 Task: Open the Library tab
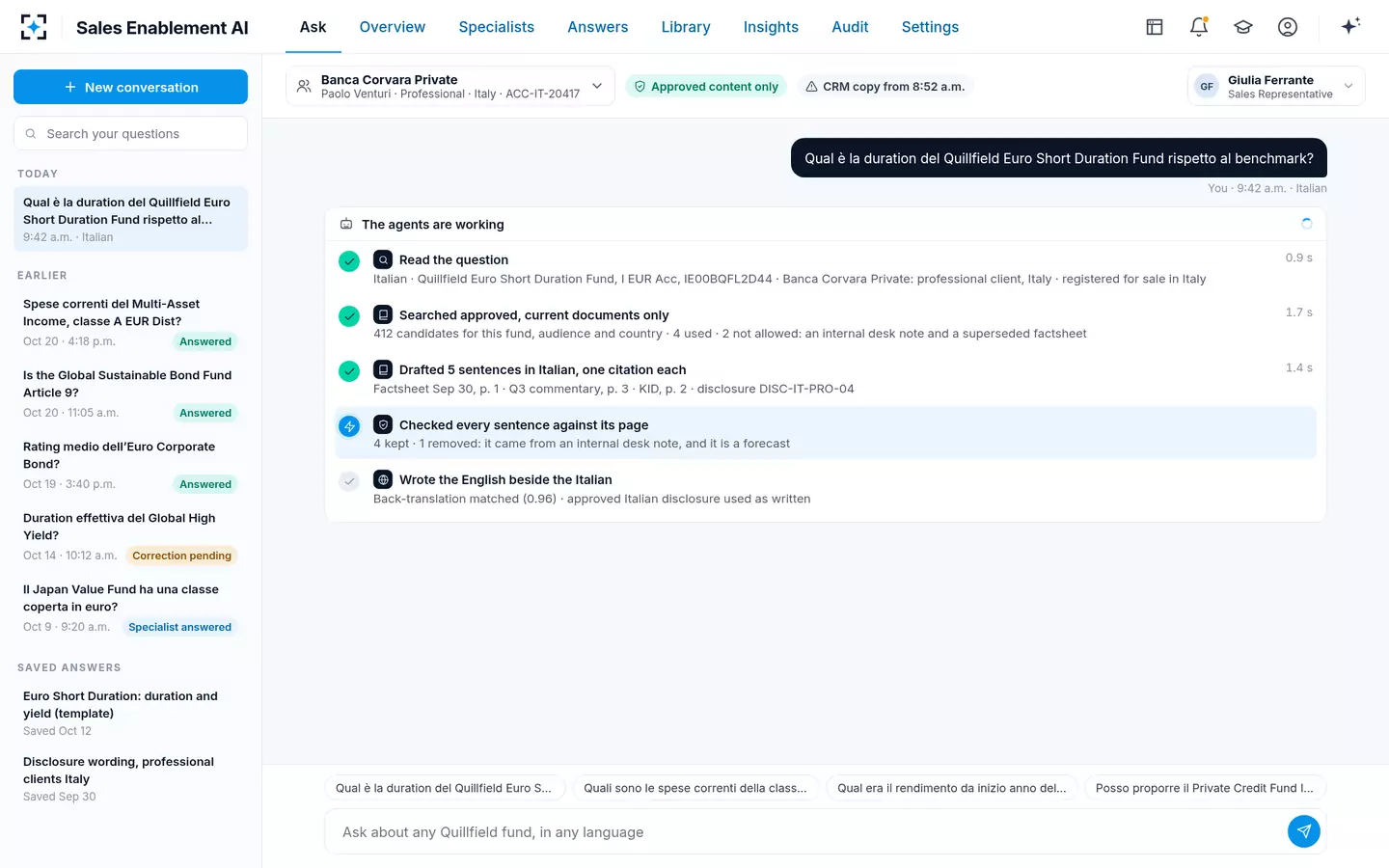pyautogui.click(x=686, y=27)
